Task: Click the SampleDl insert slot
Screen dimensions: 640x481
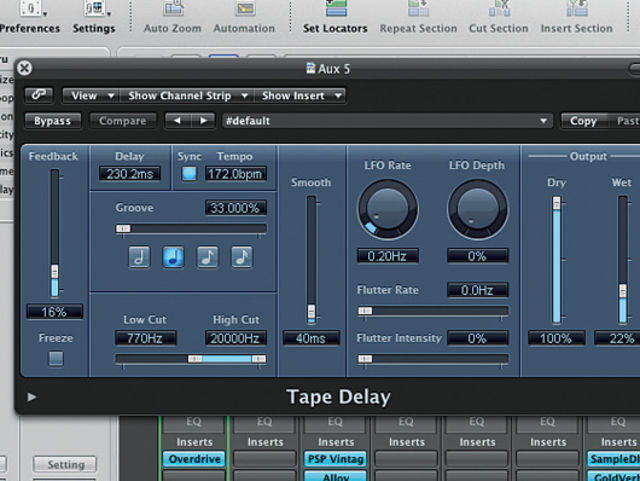Action: (613, 459)
